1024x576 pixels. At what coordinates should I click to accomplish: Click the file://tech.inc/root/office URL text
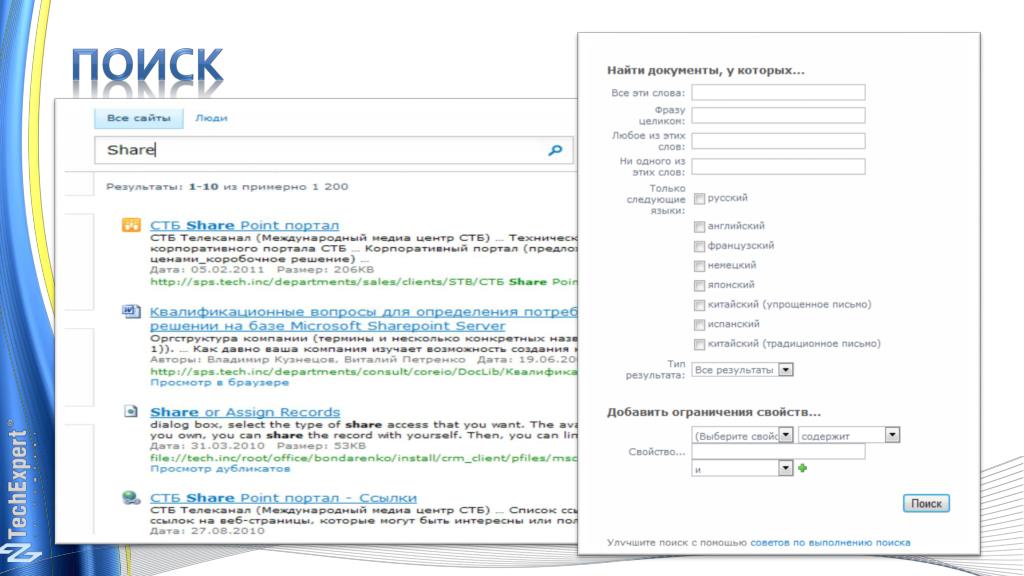coord(363,458)
